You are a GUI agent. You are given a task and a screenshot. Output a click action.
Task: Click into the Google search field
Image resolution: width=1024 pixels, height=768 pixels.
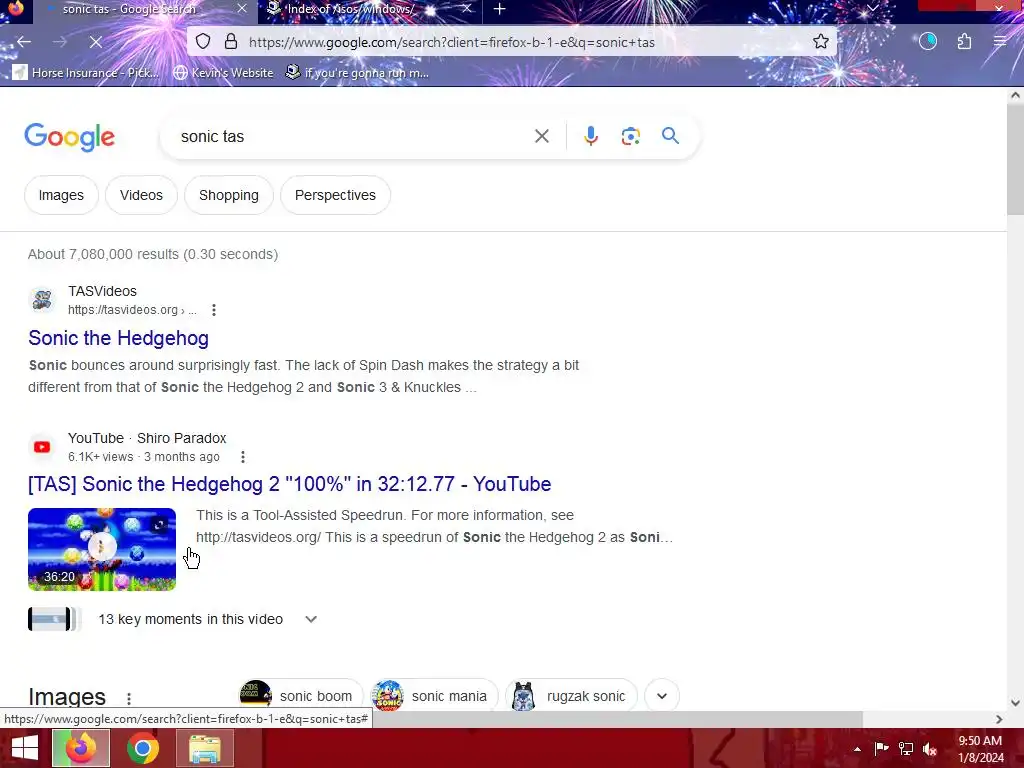click(353, 136)
